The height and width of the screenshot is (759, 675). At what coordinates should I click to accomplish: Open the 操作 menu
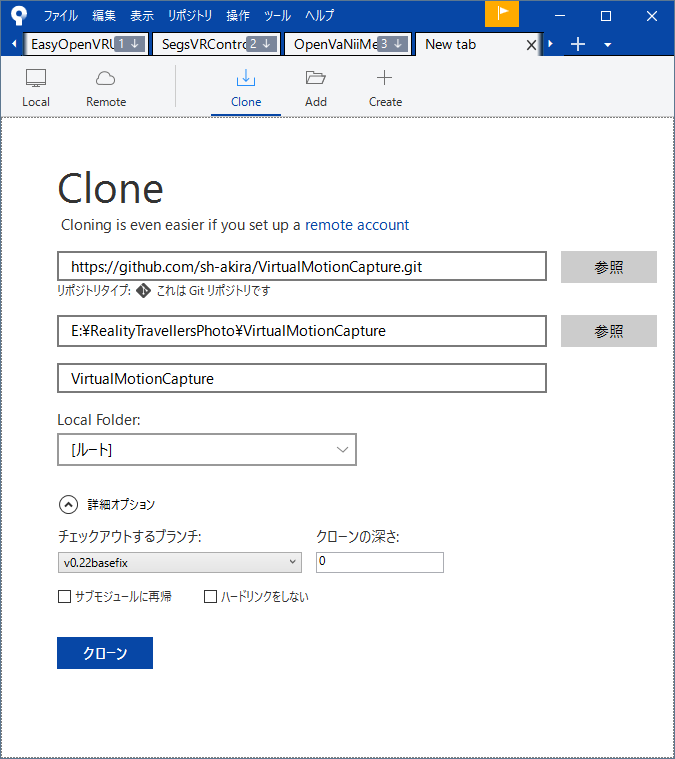pyautogui.click(x=238, y=15)
